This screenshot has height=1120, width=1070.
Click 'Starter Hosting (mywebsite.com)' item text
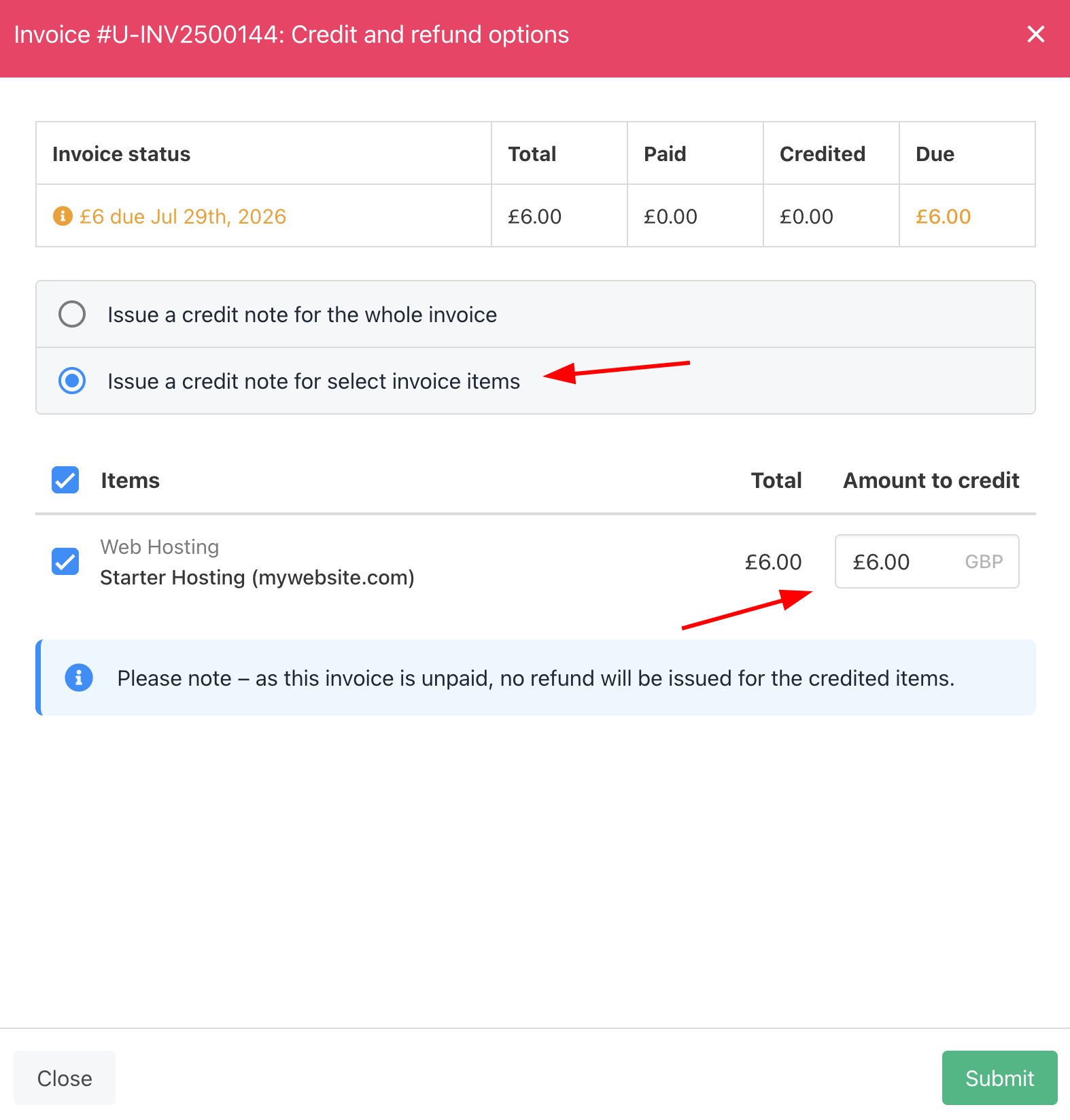click(257, 577)
